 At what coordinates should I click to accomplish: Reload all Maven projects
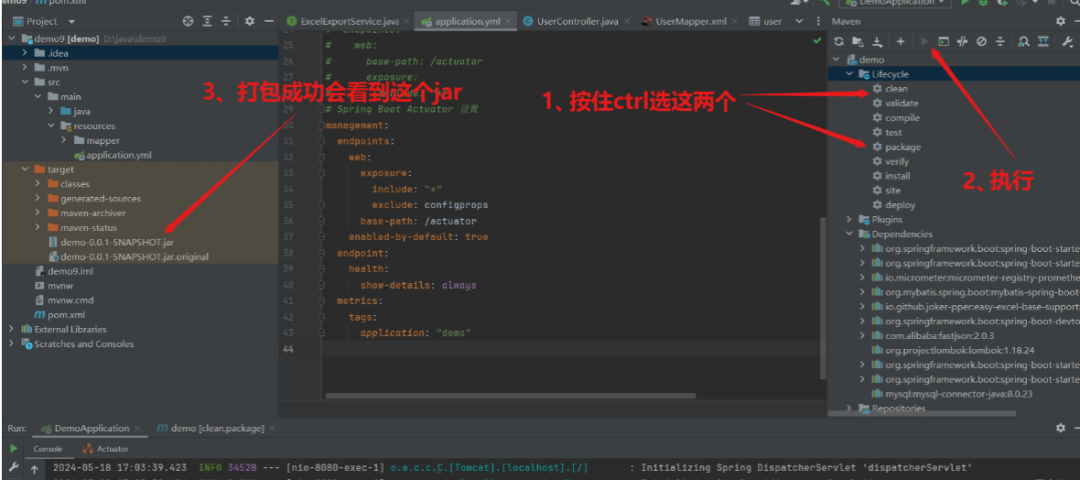click(838, 42)
